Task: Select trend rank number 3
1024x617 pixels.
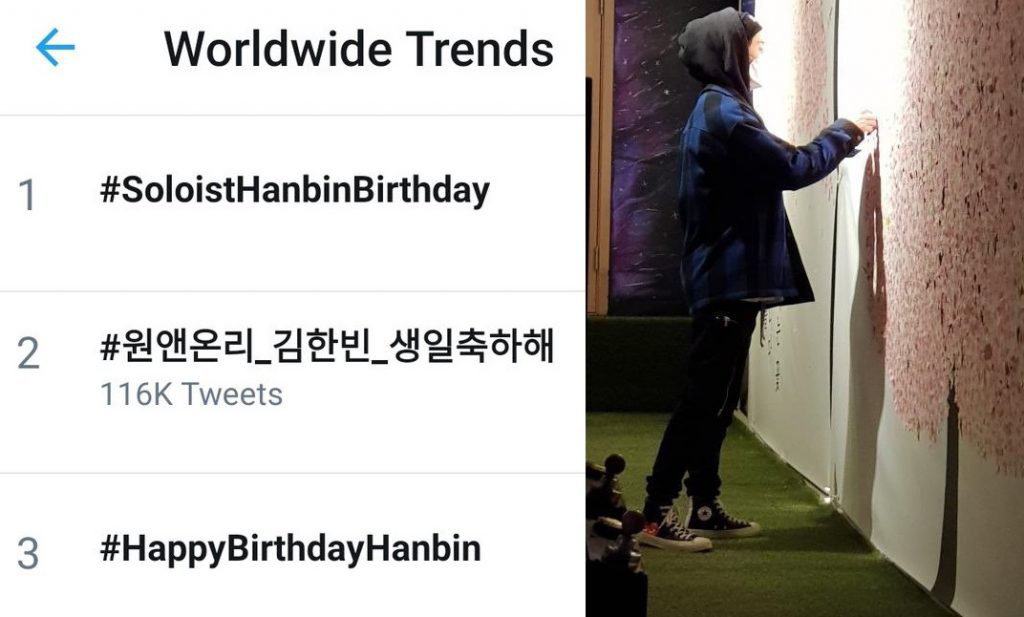Action: [x=28, y=554]
